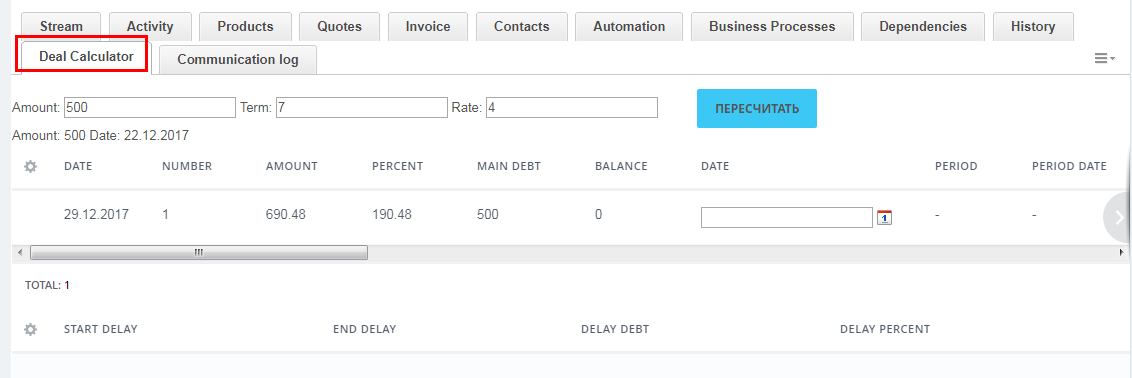Click into the Term input field
Image resolution: width=1132 pixels, height=378 pixels.
click(x=362, y=107)
